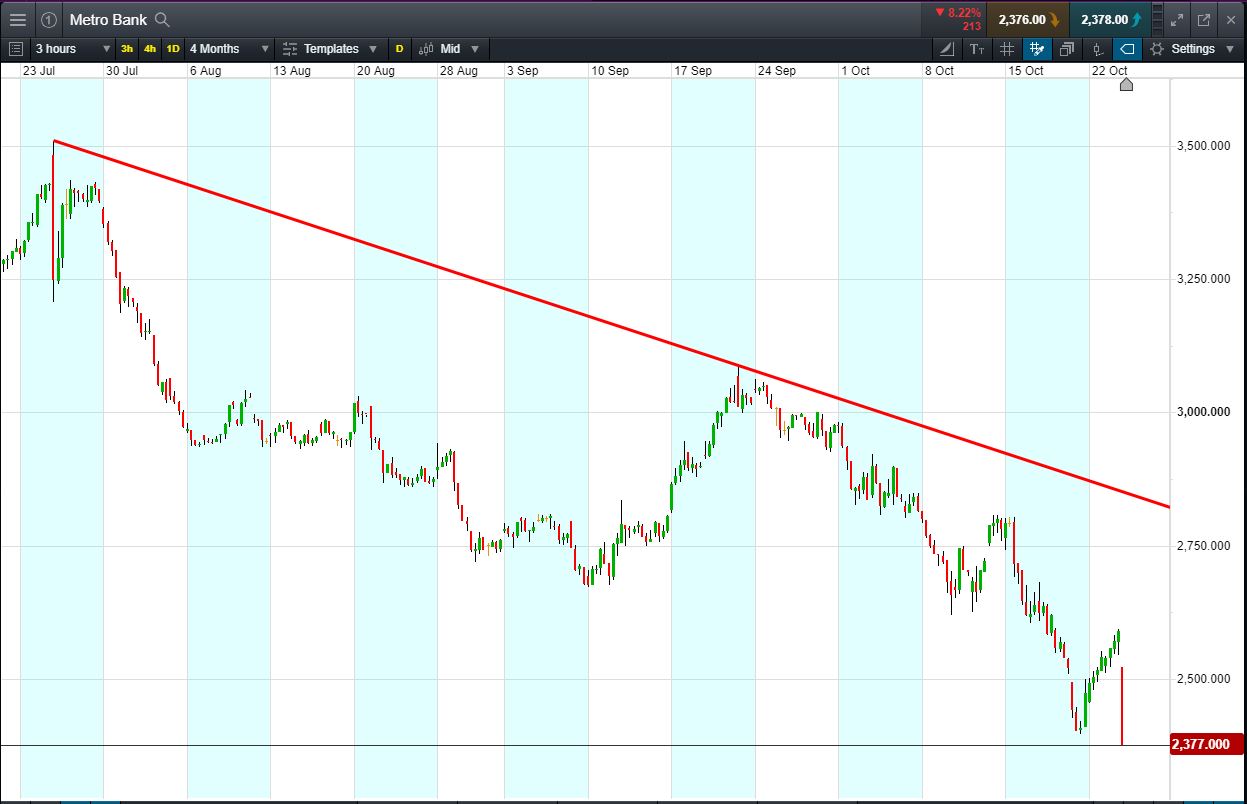Click the overlapping windows compare icon
Screen dimensions: 1247x804
click(x=1067, y=48)
